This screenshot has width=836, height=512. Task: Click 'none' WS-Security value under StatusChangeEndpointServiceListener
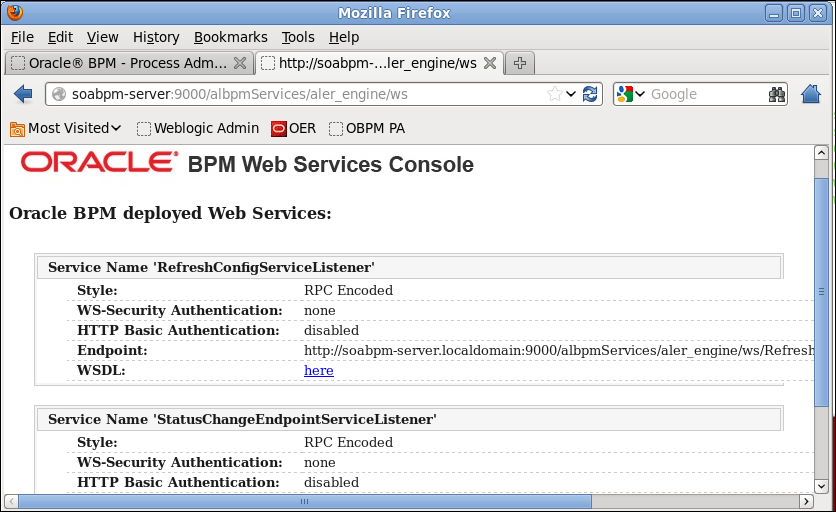(319, 462)
